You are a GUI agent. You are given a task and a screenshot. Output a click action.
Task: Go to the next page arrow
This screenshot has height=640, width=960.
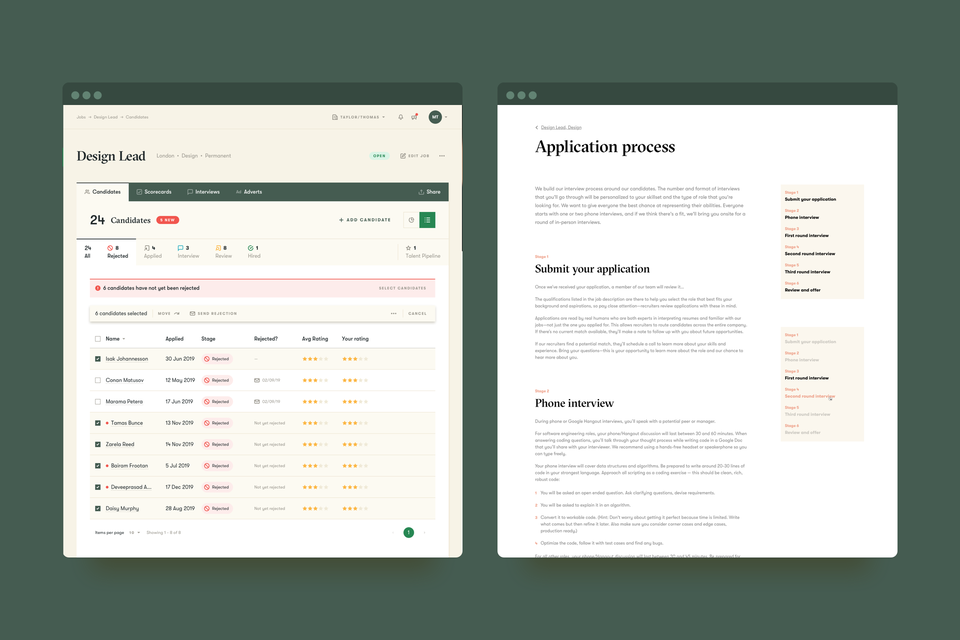tap(424, 533)
